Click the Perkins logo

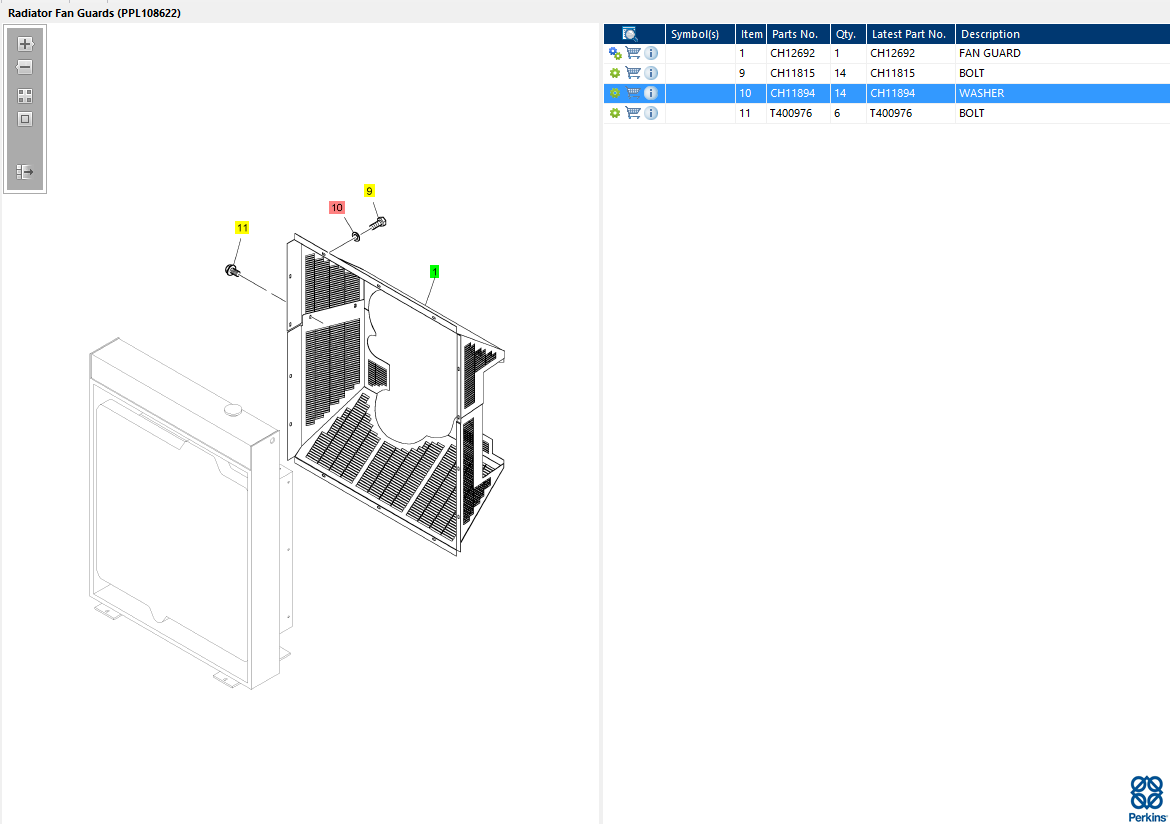pyautogui.click(x=1147, y=799)
